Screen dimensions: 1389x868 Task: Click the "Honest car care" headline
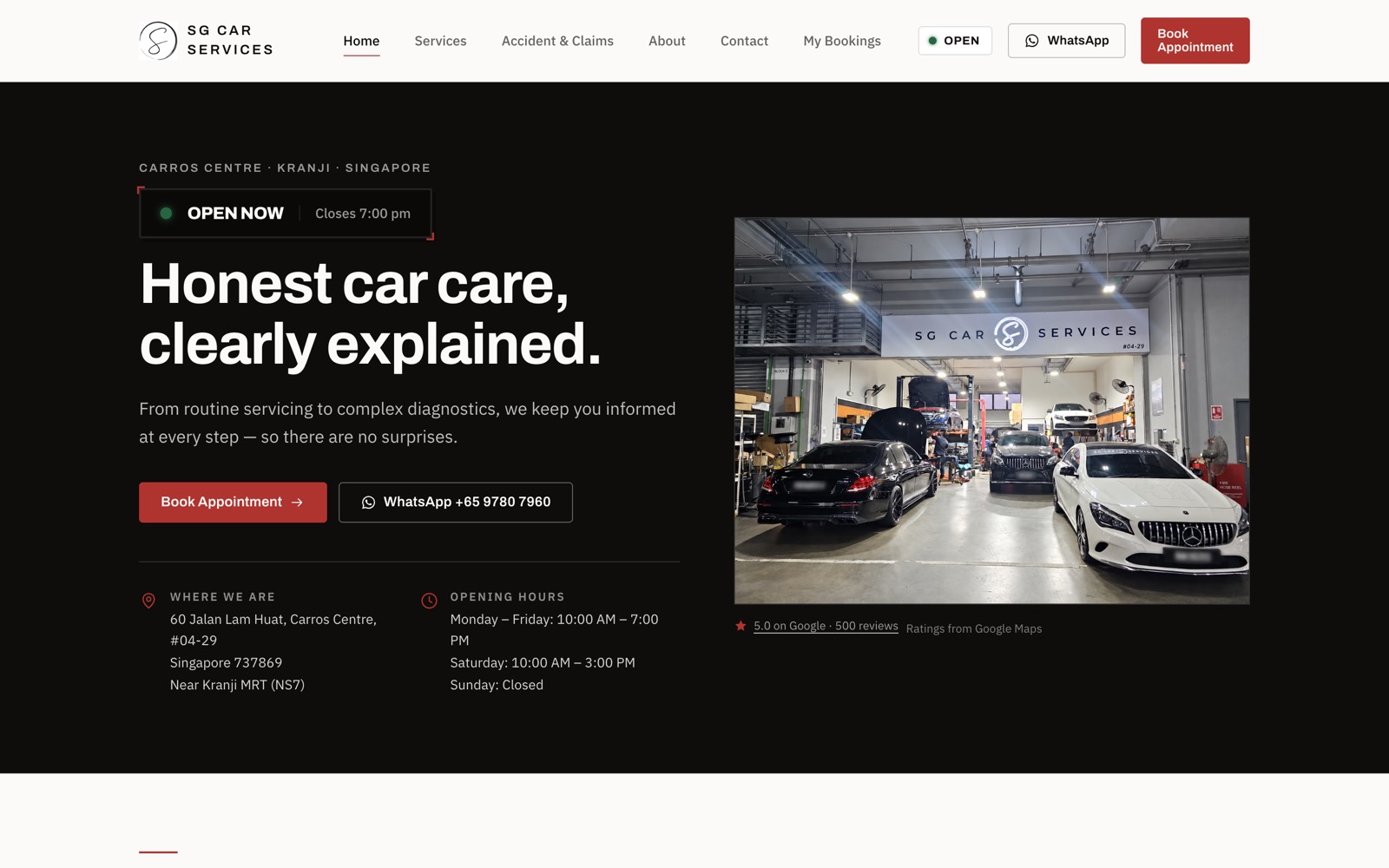pos(354,284)
